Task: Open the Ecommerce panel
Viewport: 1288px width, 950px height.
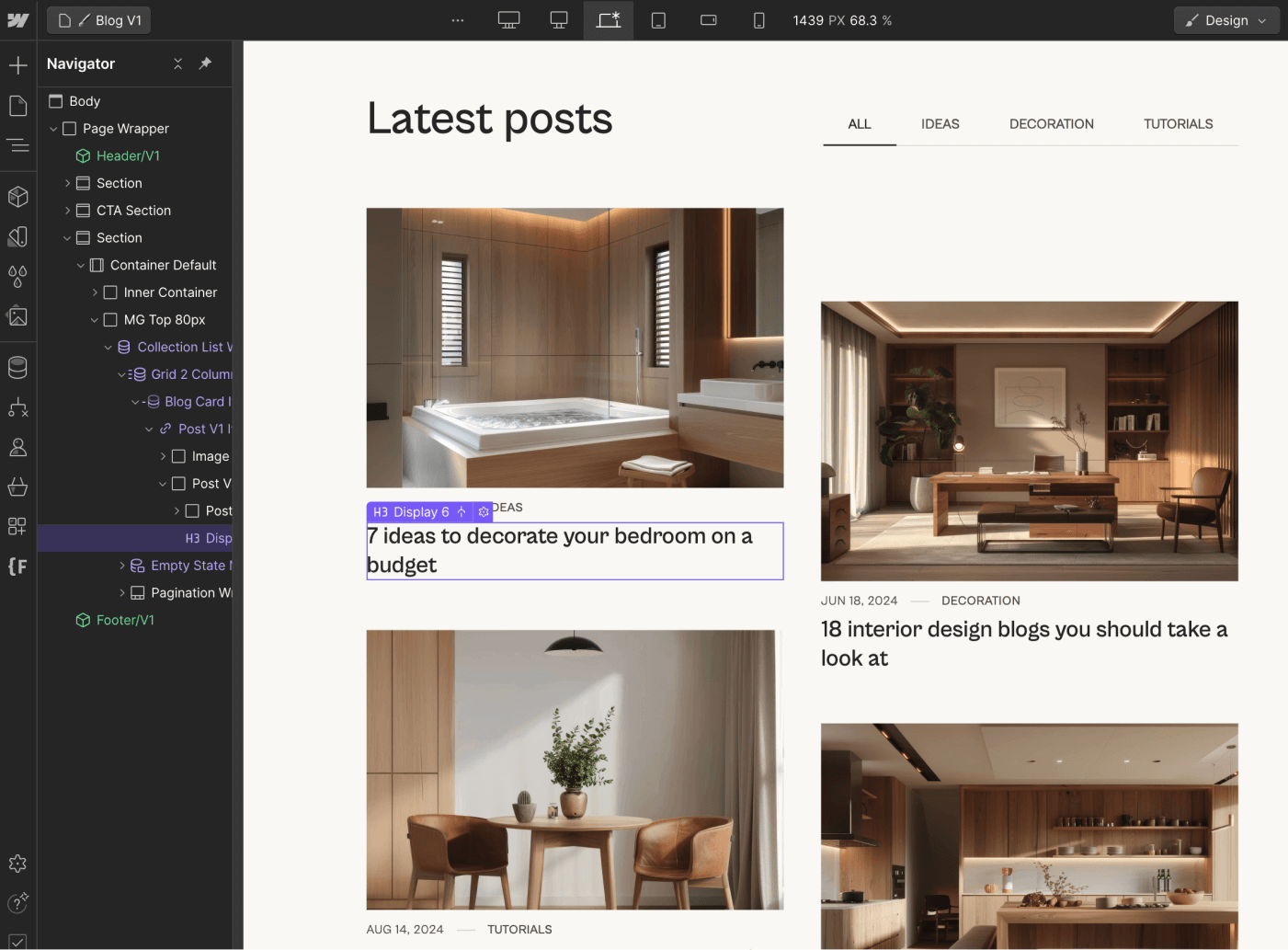Action: point(17,486)
